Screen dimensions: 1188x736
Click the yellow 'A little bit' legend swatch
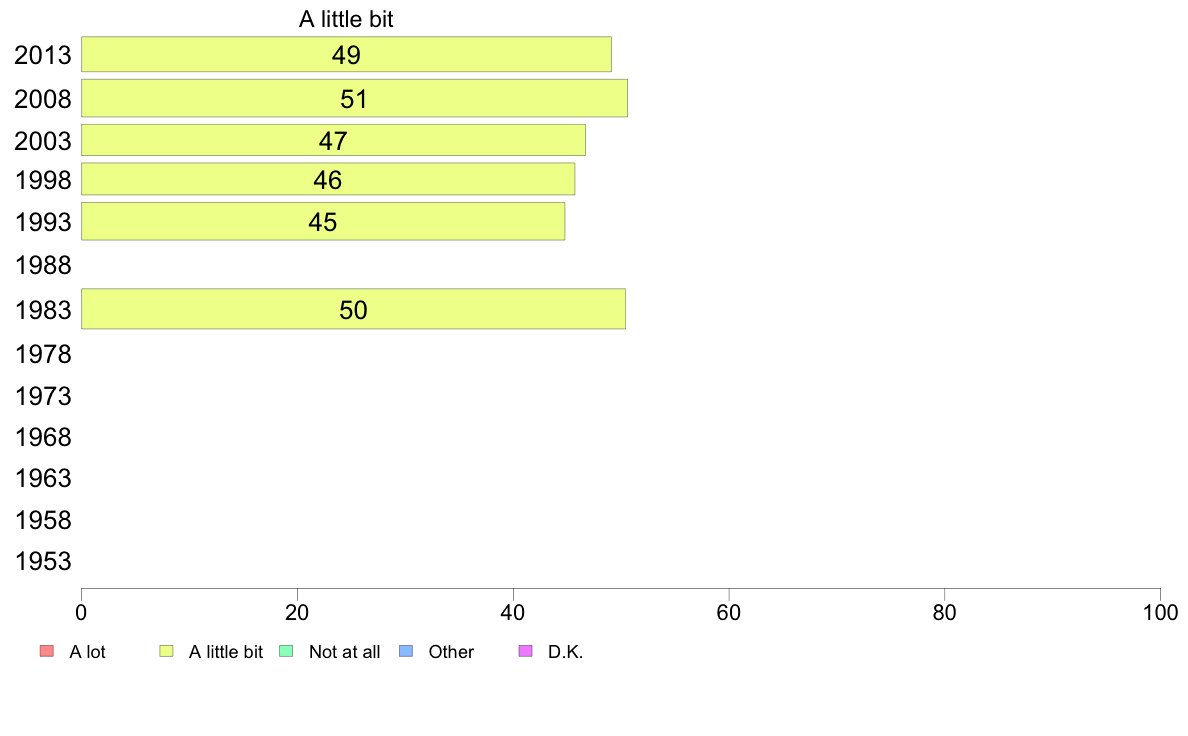pos(167,651)
